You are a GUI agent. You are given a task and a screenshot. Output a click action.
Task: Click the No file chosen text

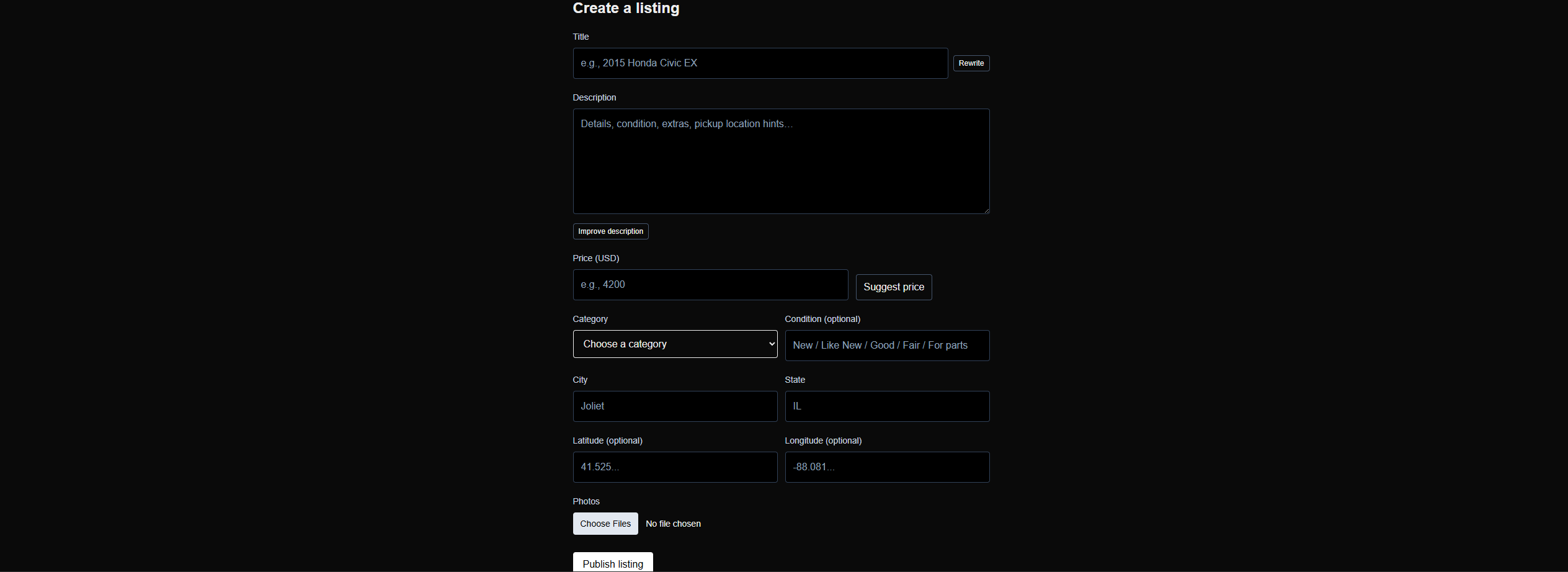673,524
